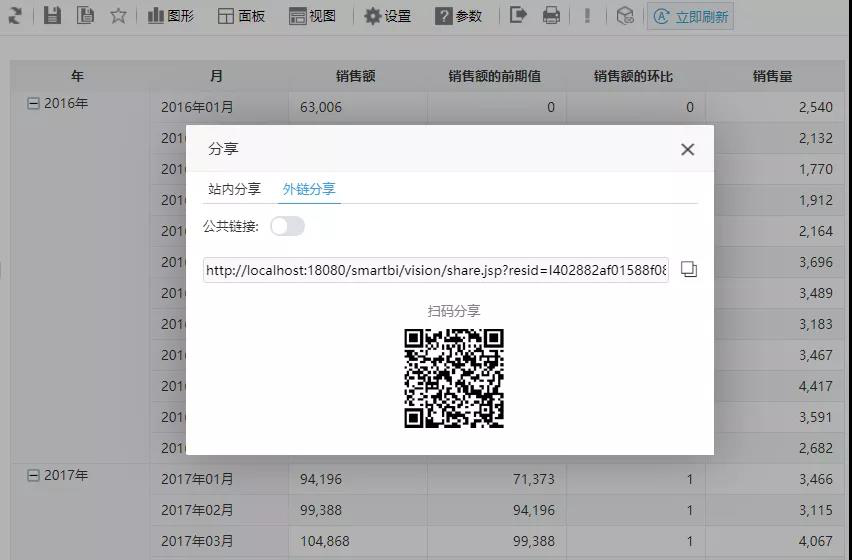Select the 63,006 sales cell
This screenshot has width=852, height=560.
(358, 107)
